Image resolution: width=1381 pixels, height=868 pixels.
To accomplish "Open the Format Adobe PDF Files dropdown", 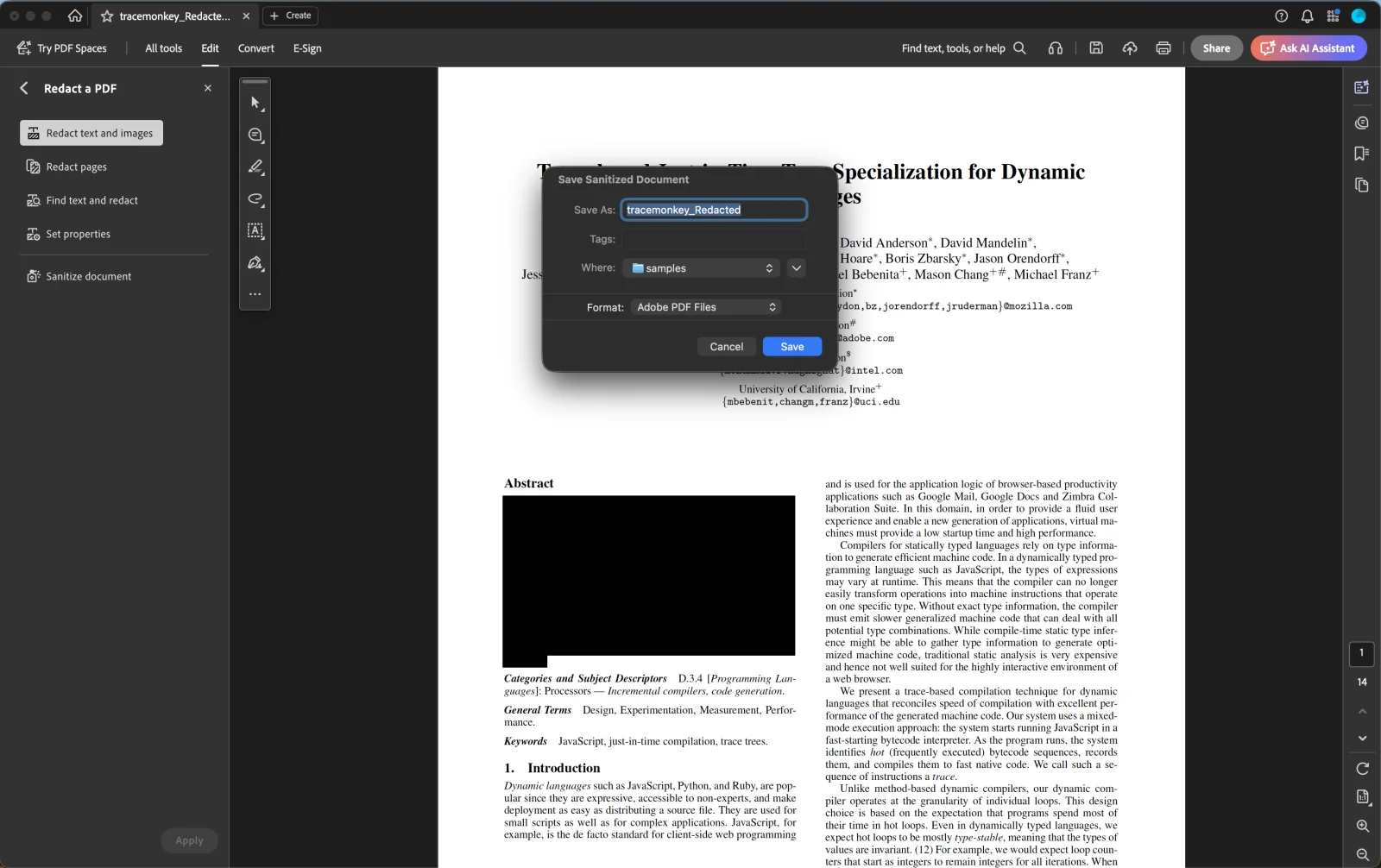I will (706, 307).
